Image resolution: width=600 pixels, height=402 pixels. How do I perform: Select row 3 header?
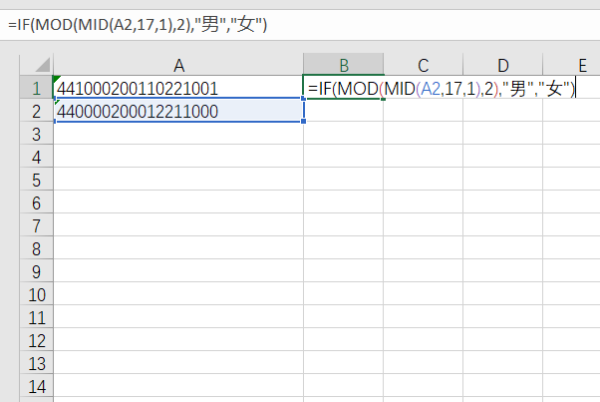pyautogui.click(x=37, y=134)
